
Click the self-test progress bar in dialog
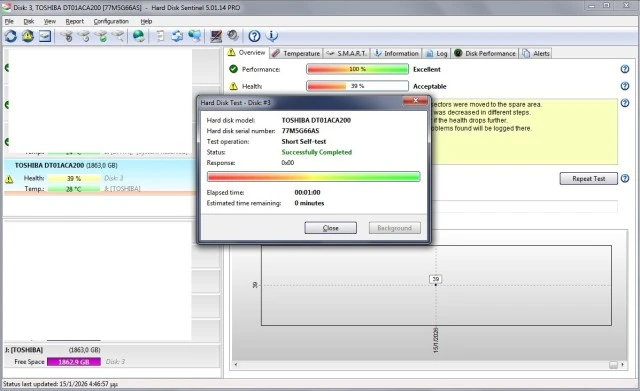pos(313,176)
